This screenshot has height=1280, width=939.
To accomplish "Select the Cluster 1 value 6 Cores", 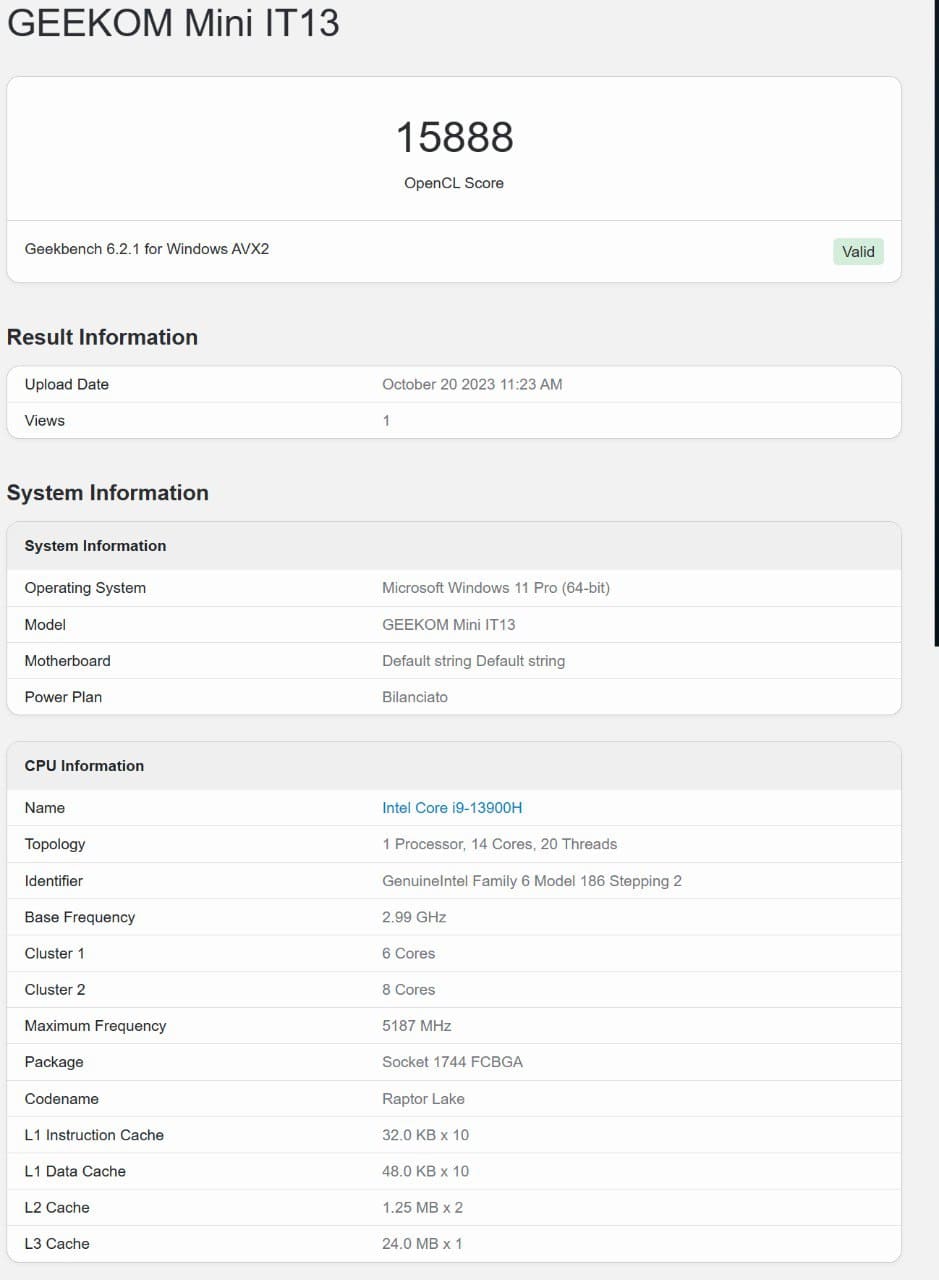I will coord(409,953).
